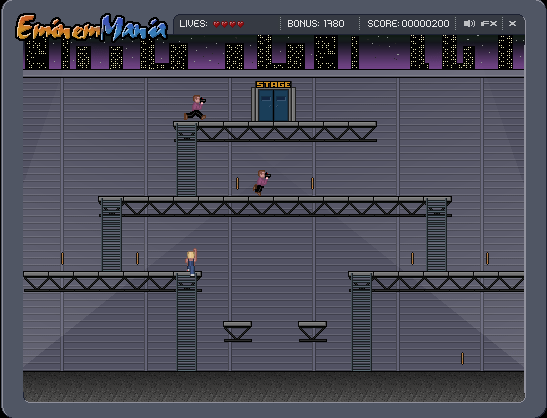Click the cameraman running on the top platform
547x418 pixels.
click(195, 107)
